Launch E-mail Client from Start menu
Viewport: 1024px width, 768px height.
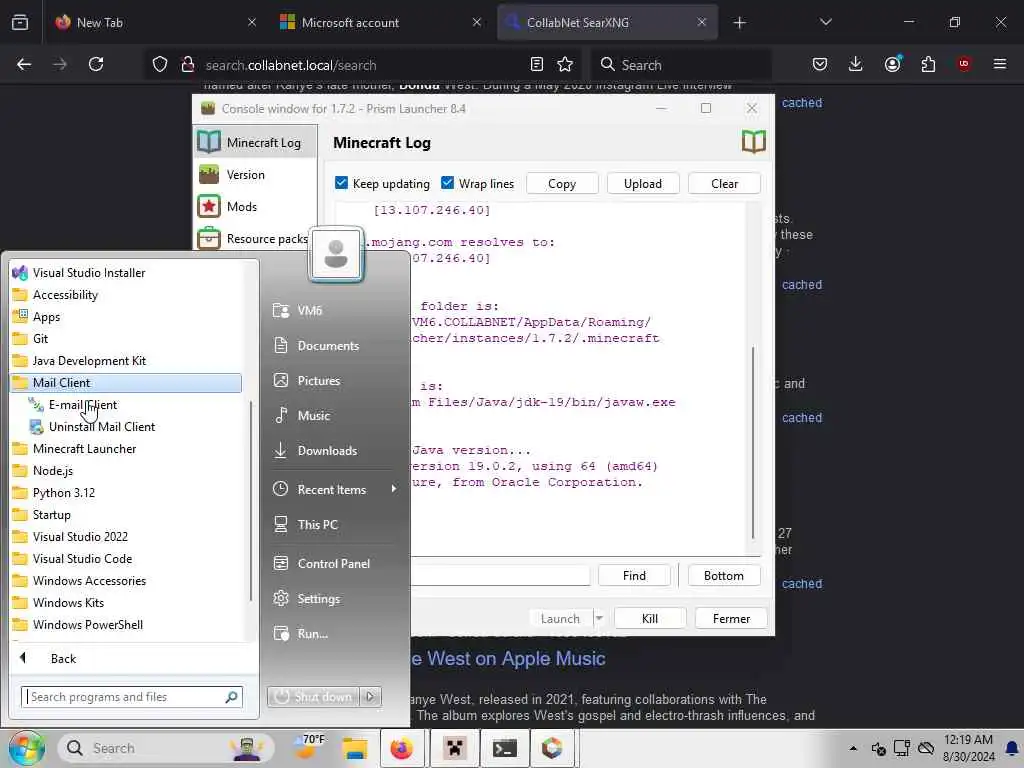(x=82, y=405)
